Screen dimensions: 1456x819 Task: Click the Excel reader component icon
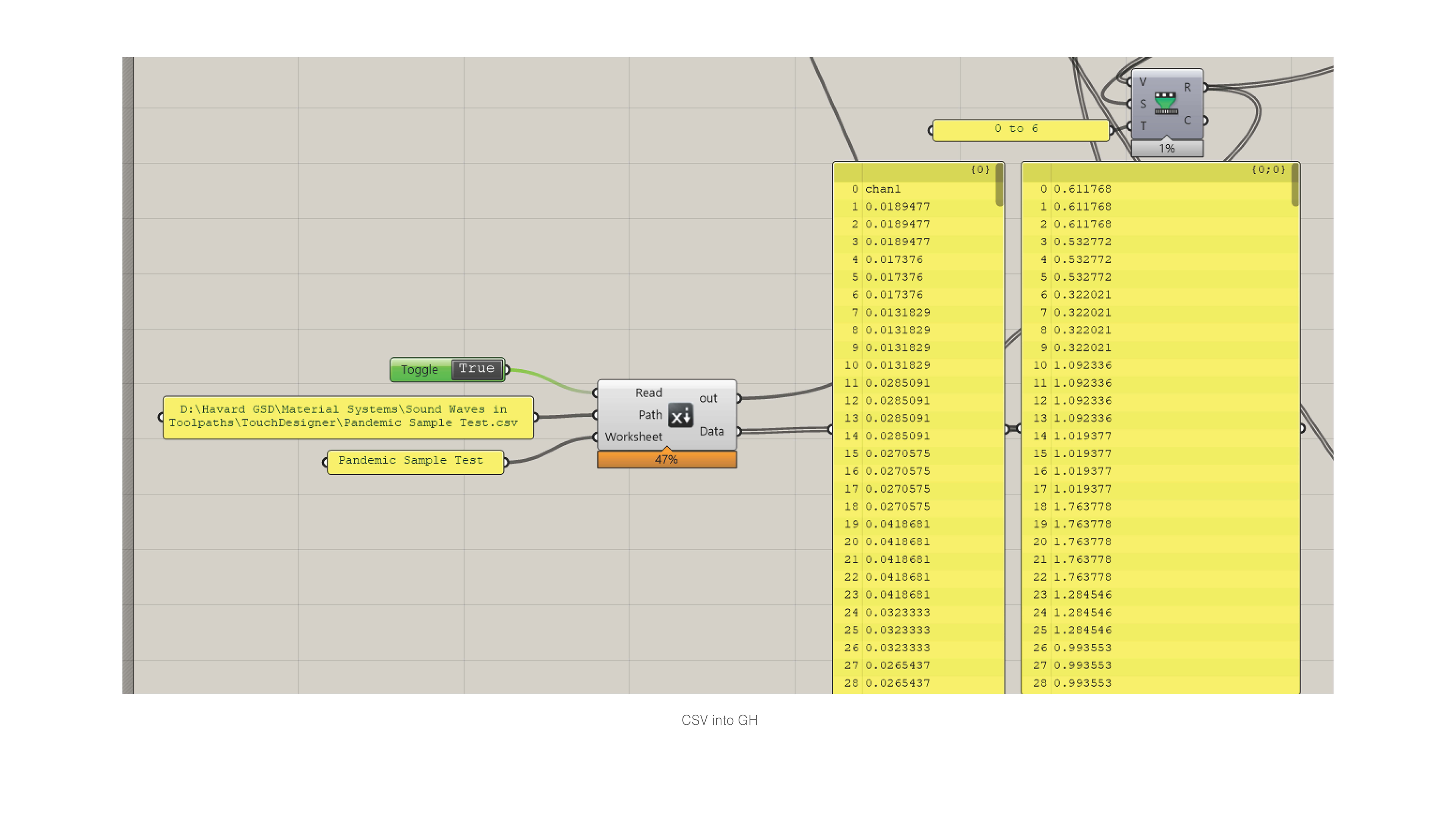[x=681, y=416]
